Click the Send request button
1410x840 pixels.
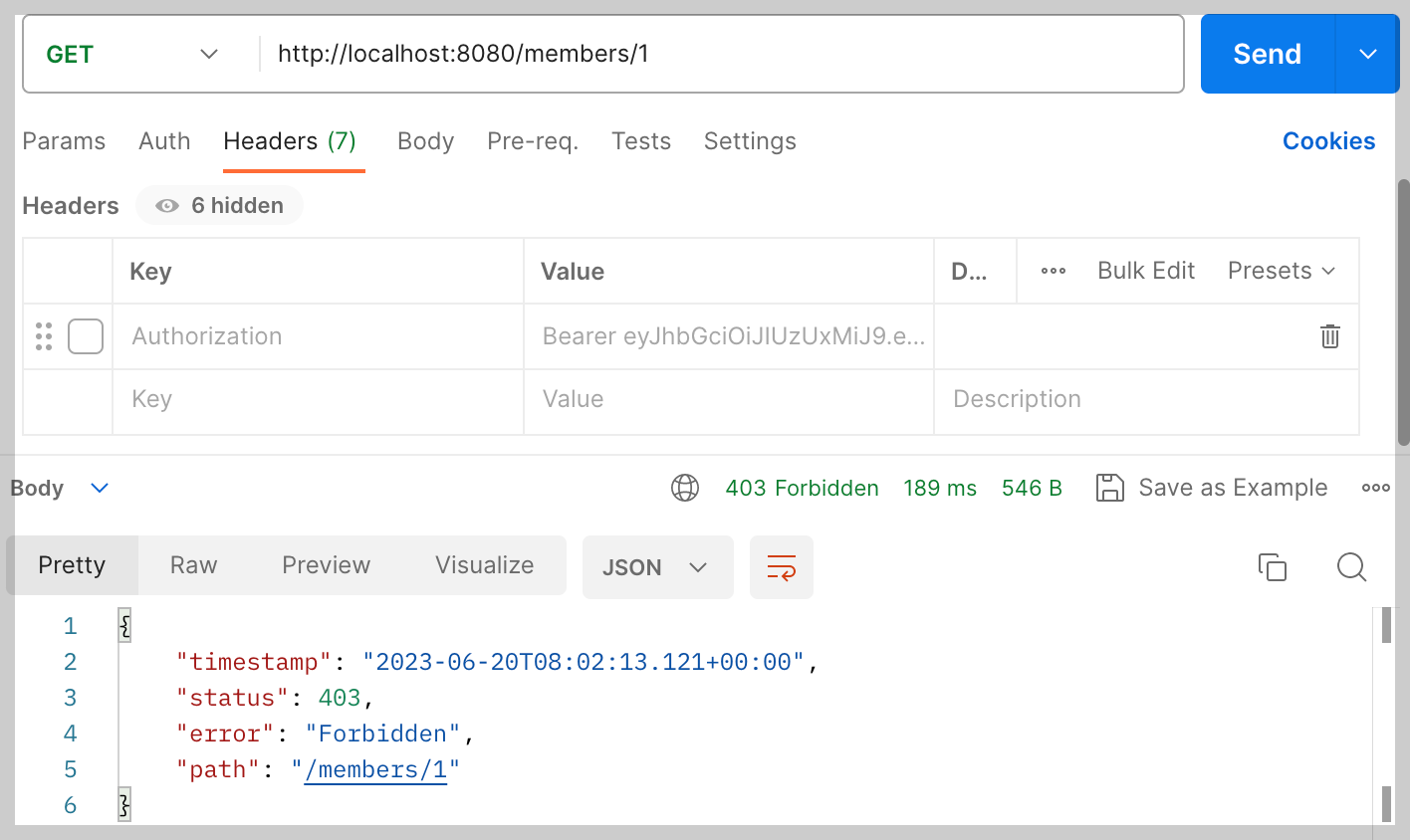coord(1267,54)
